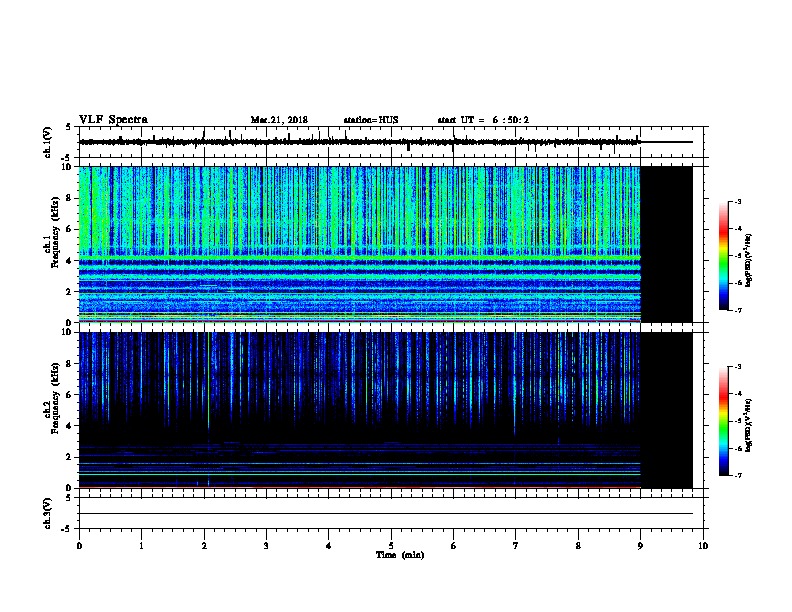Click the "ch.3(V)" axis label
792x612 pixels.
point(48,513)
